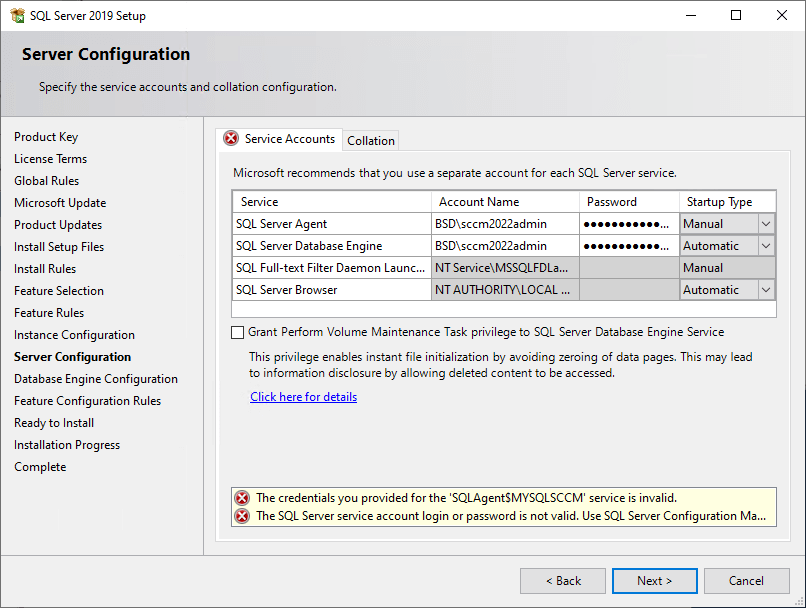Open the Click here for details link

point(303,397)
